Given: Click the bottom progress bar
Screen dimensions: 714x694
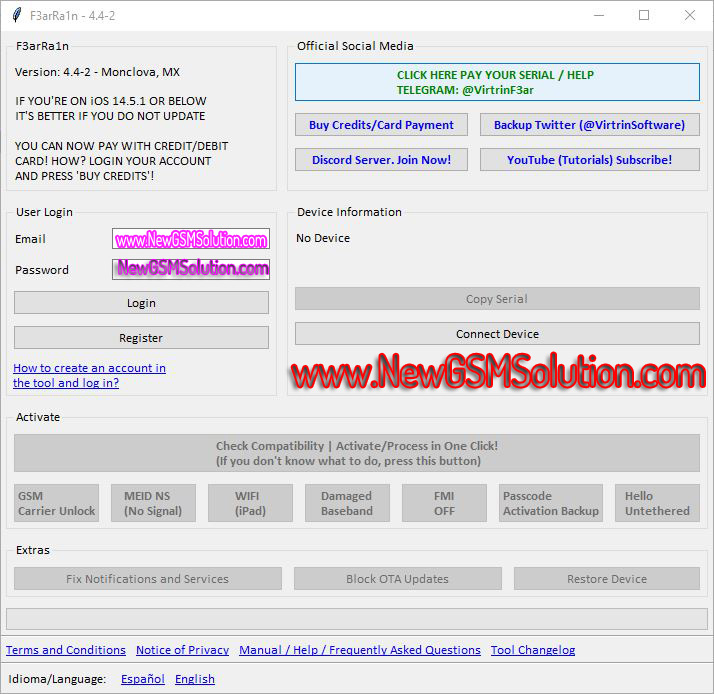Looking at the screenshot, I should point(357,619).
